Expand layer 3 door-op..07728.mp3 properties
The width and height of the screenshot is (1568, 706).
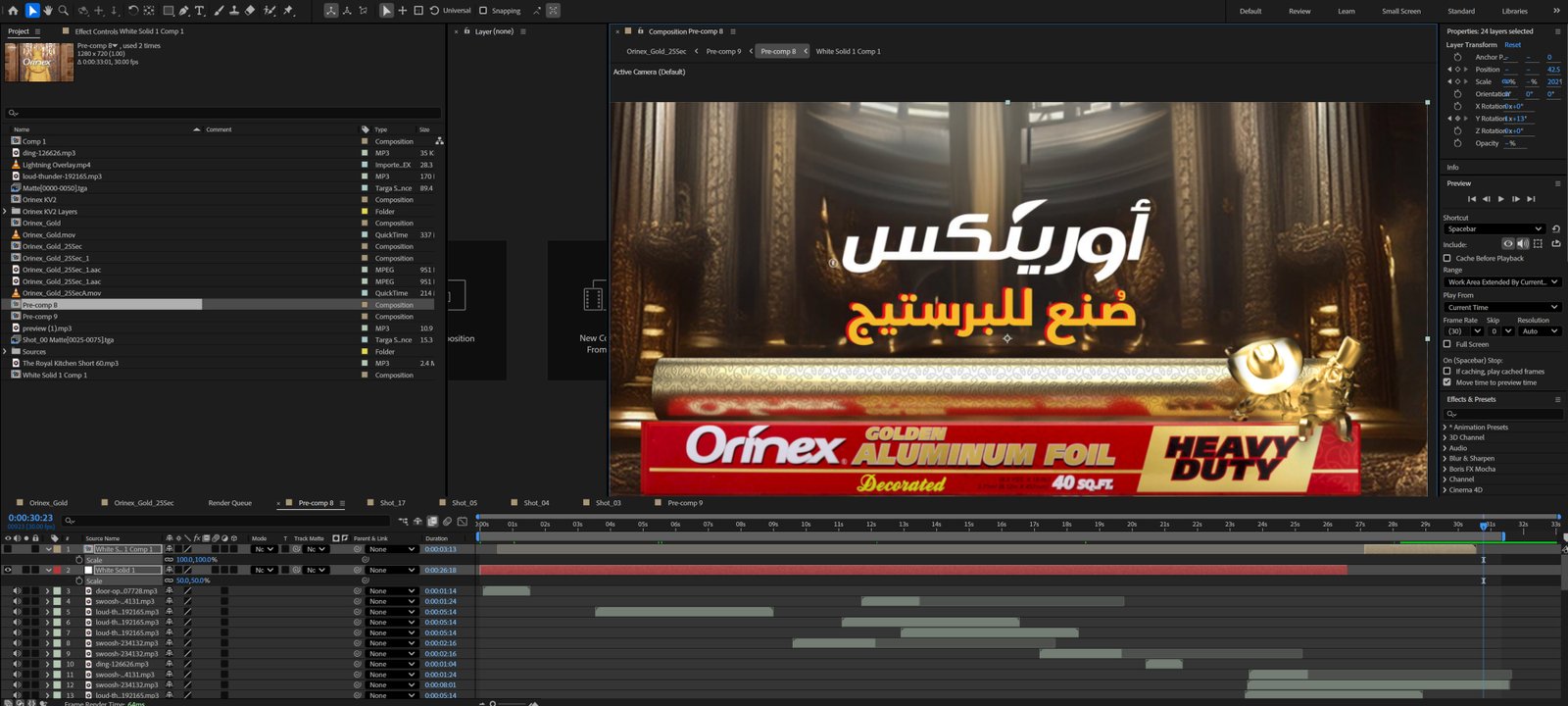(x=47, y=591)
